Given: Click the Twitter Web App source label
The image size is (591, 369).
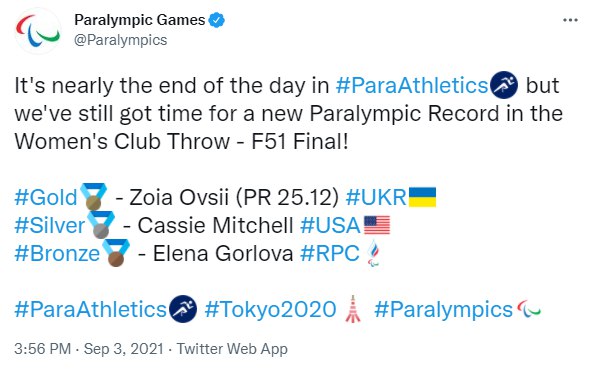Looking at the screenshot, I should coord(232,349).
